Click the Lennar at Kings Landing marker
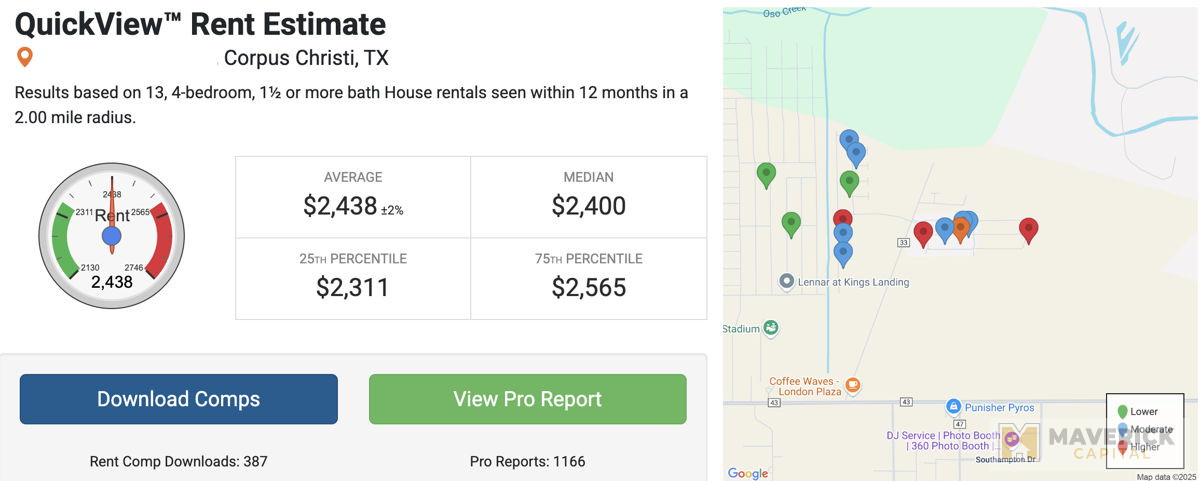This screenshot has height=481, width=1200. 786,282
